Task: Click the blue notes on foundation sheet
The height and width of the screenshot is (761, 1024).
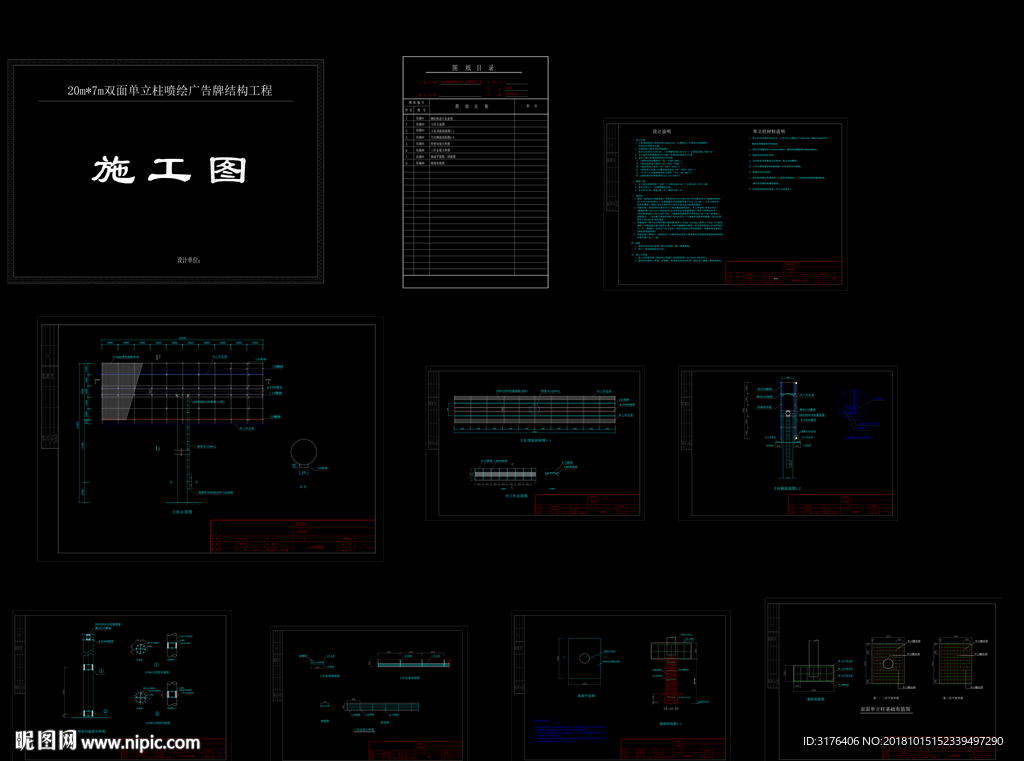Action: pyautogui.click(x=568, y=732)
